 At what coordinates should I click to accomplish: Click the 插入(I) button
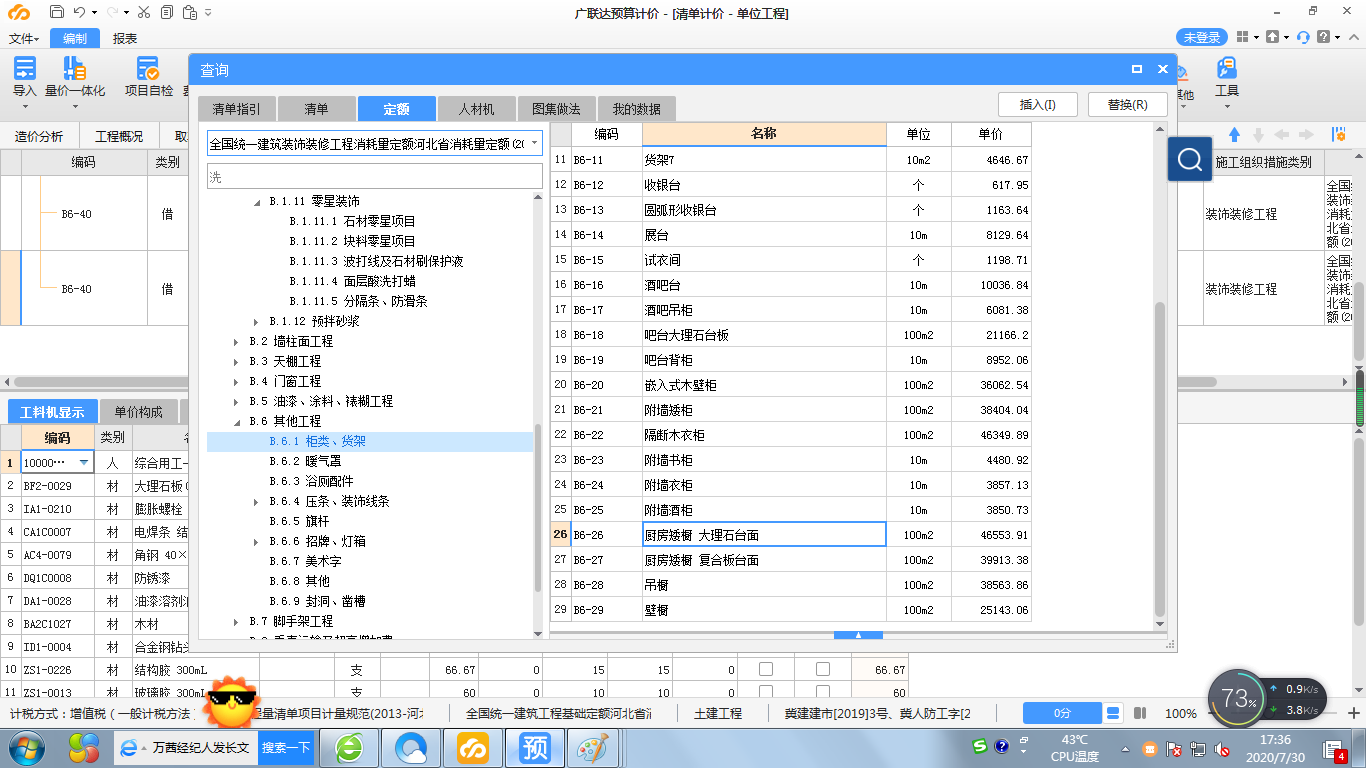[1039, 104]
